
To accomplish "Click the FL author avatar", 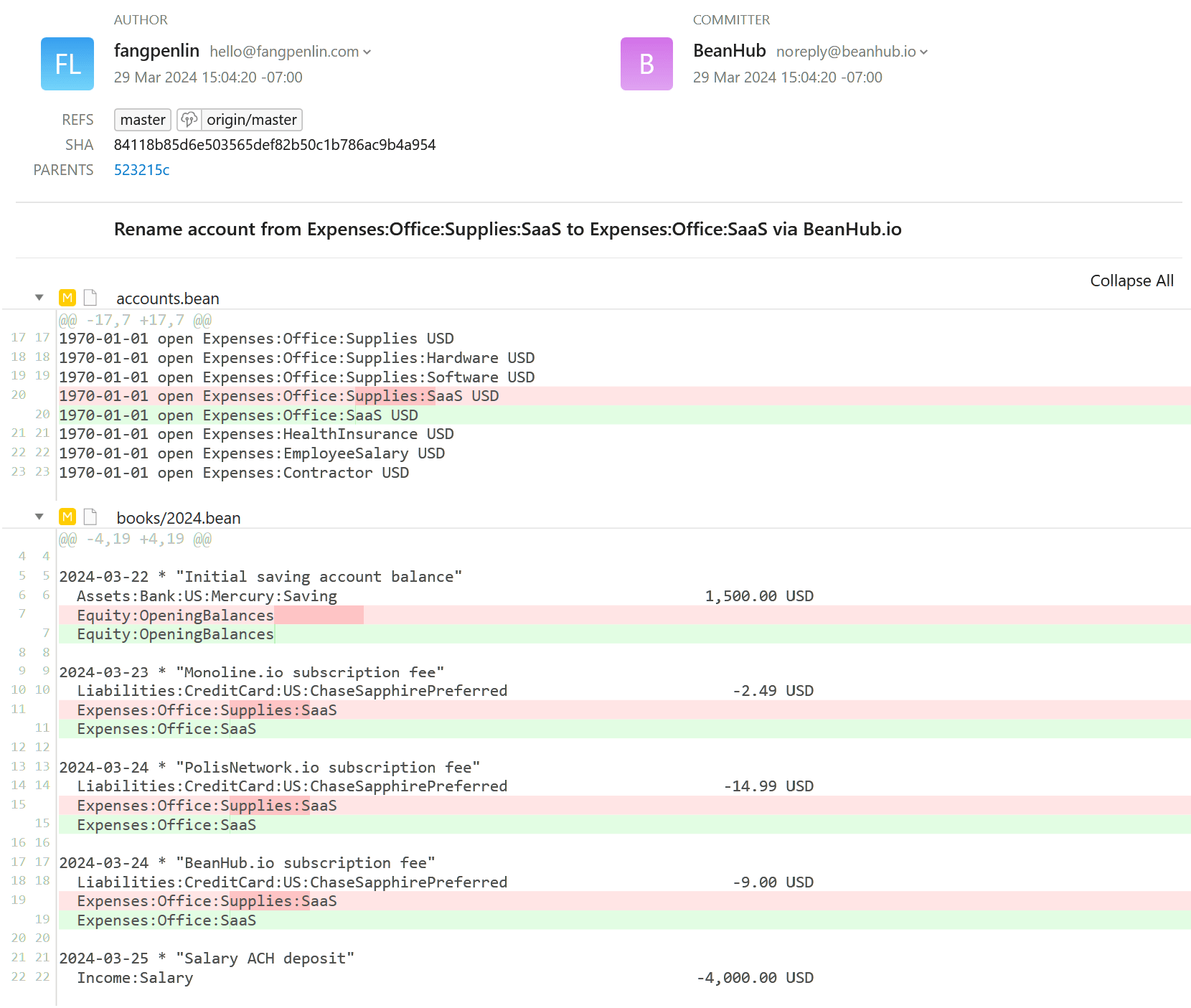I will (67, 64).
